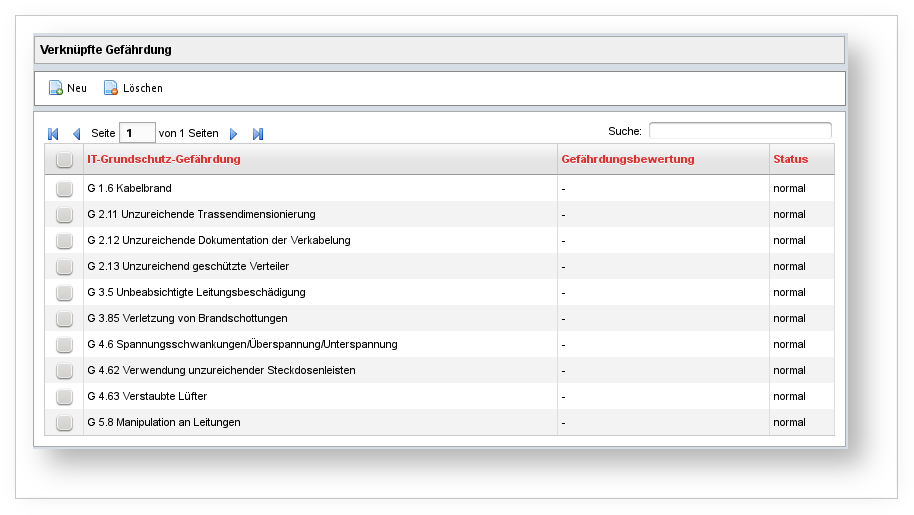The width and height of the screenshot is (914, 515).
Task: Jump to the last page arrow
Action: pos(258,134)
